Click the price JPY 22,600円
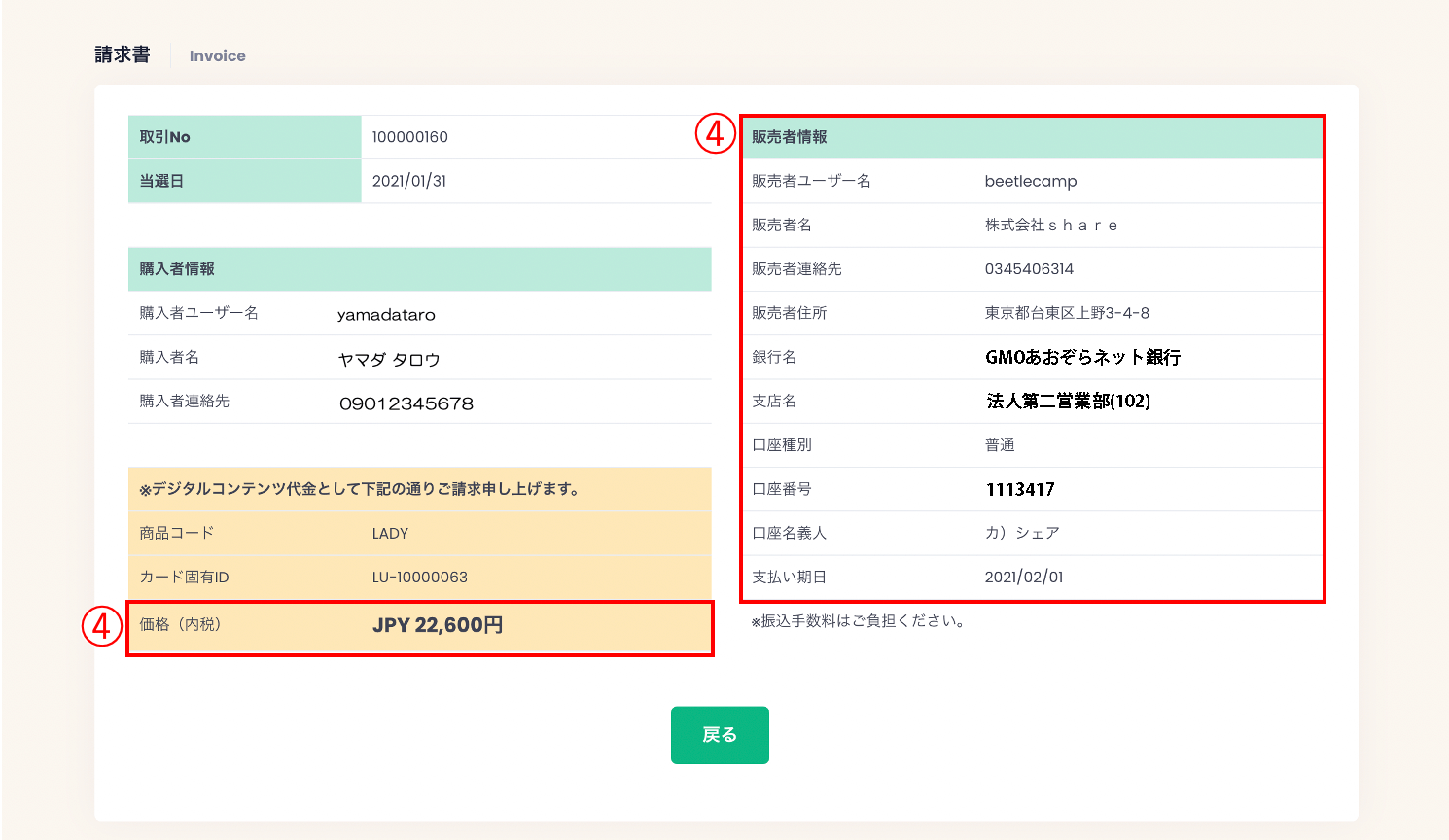1449x840 pixels. 437,625
